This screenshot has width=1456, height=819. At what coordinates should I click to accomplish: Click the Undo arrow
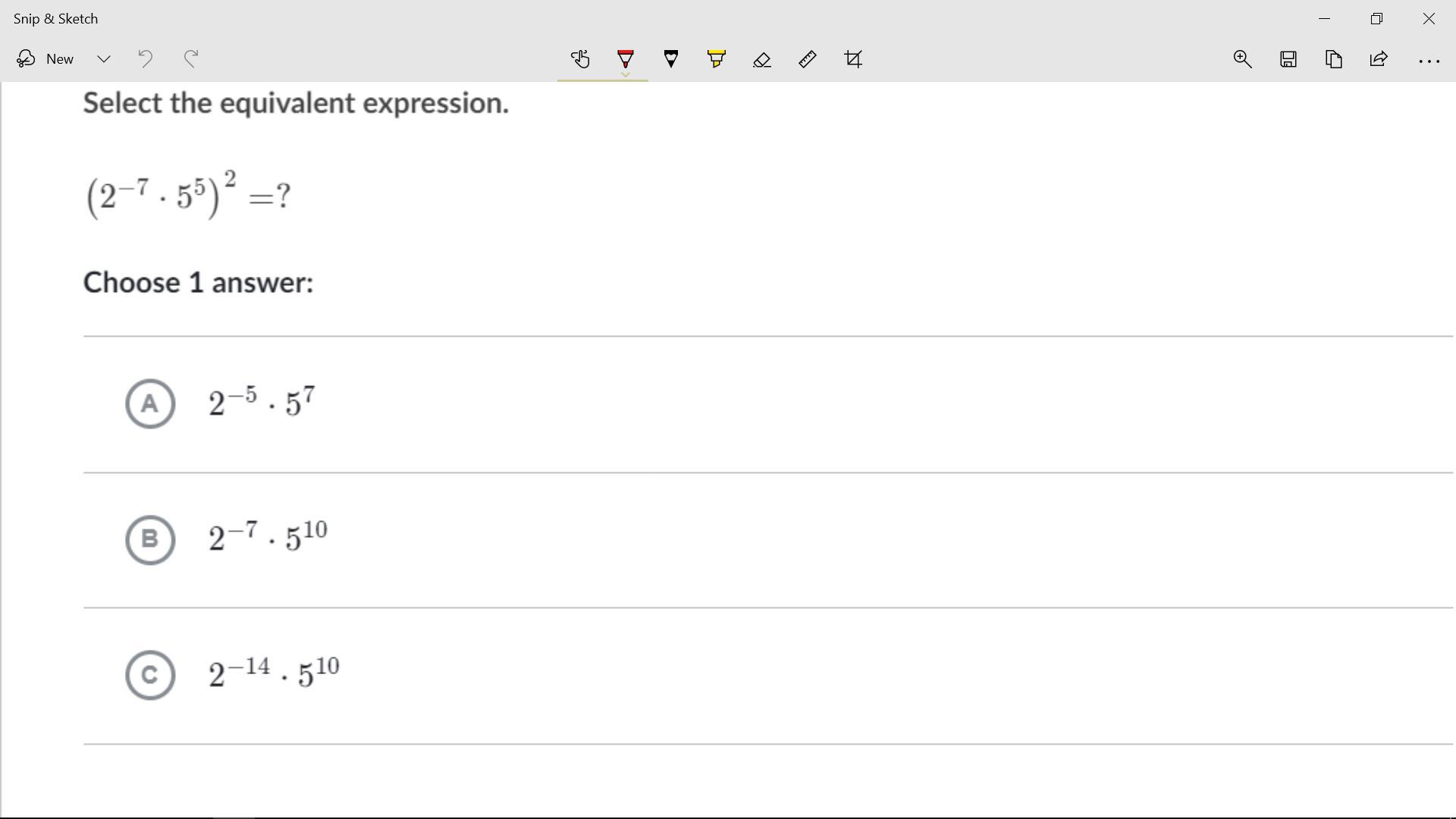click(145, 59)
